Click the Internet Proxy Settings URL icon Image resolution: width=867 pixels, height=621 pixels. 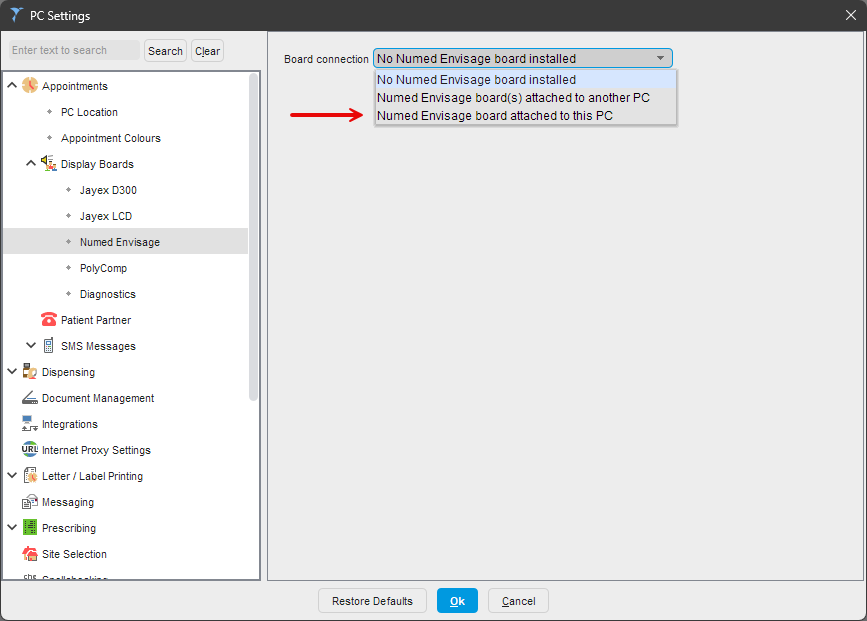(30, 450)
